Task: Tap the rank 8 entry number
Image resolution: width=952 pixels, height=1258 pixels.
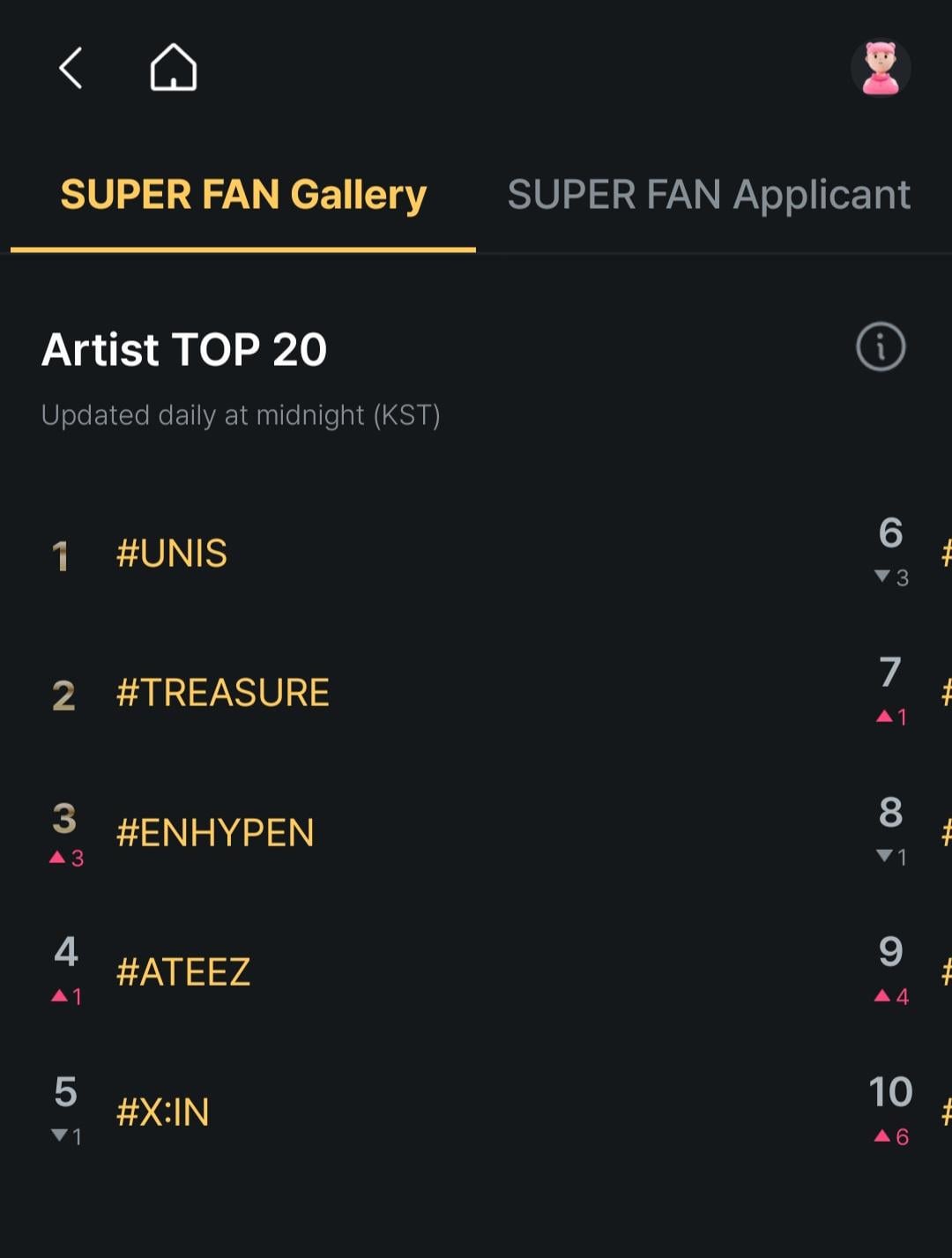Action: pos(890,813)
